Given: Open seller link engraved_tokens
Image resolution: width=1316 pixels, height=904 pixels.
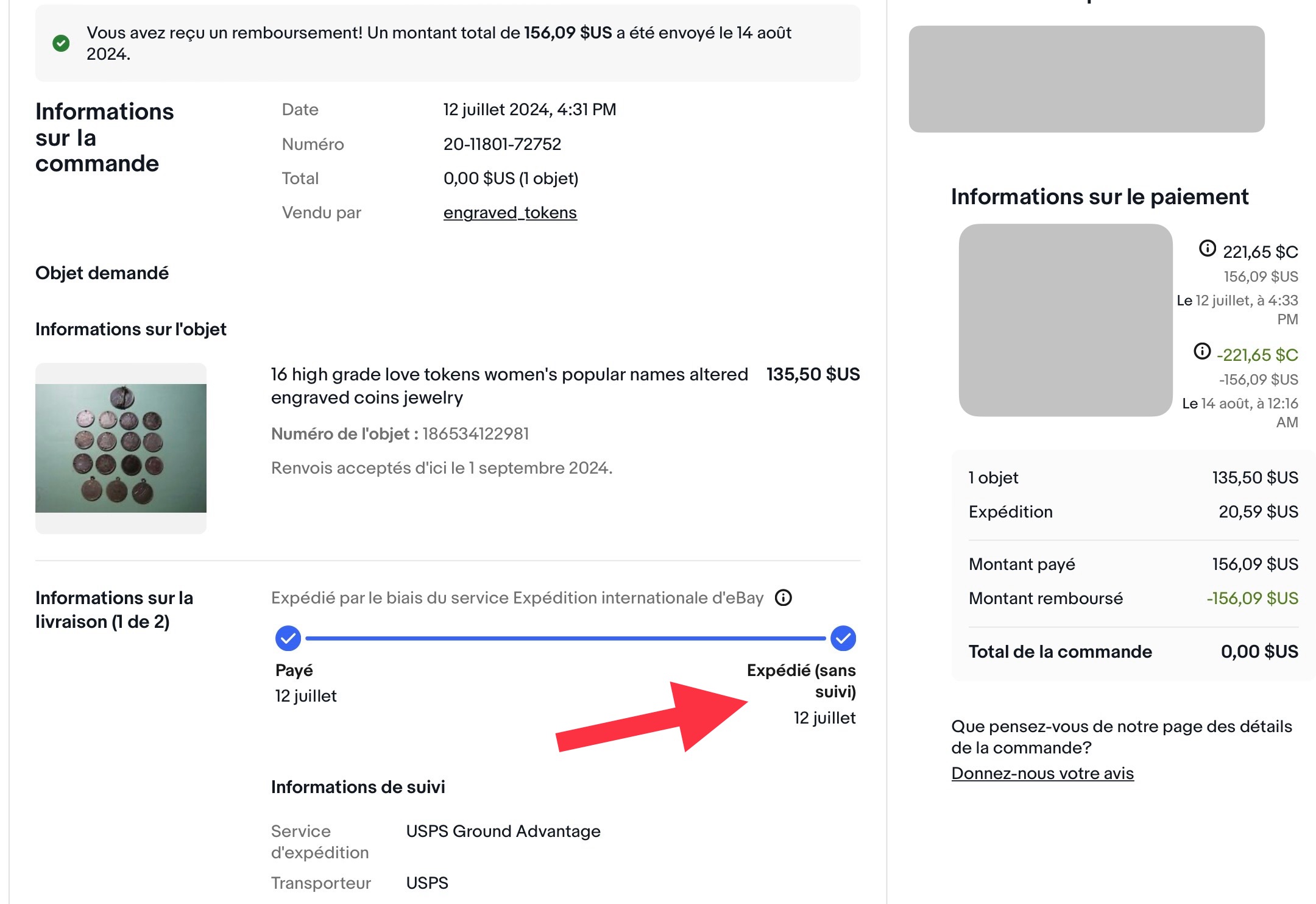Looking at the screenshot, I should 510,213.
